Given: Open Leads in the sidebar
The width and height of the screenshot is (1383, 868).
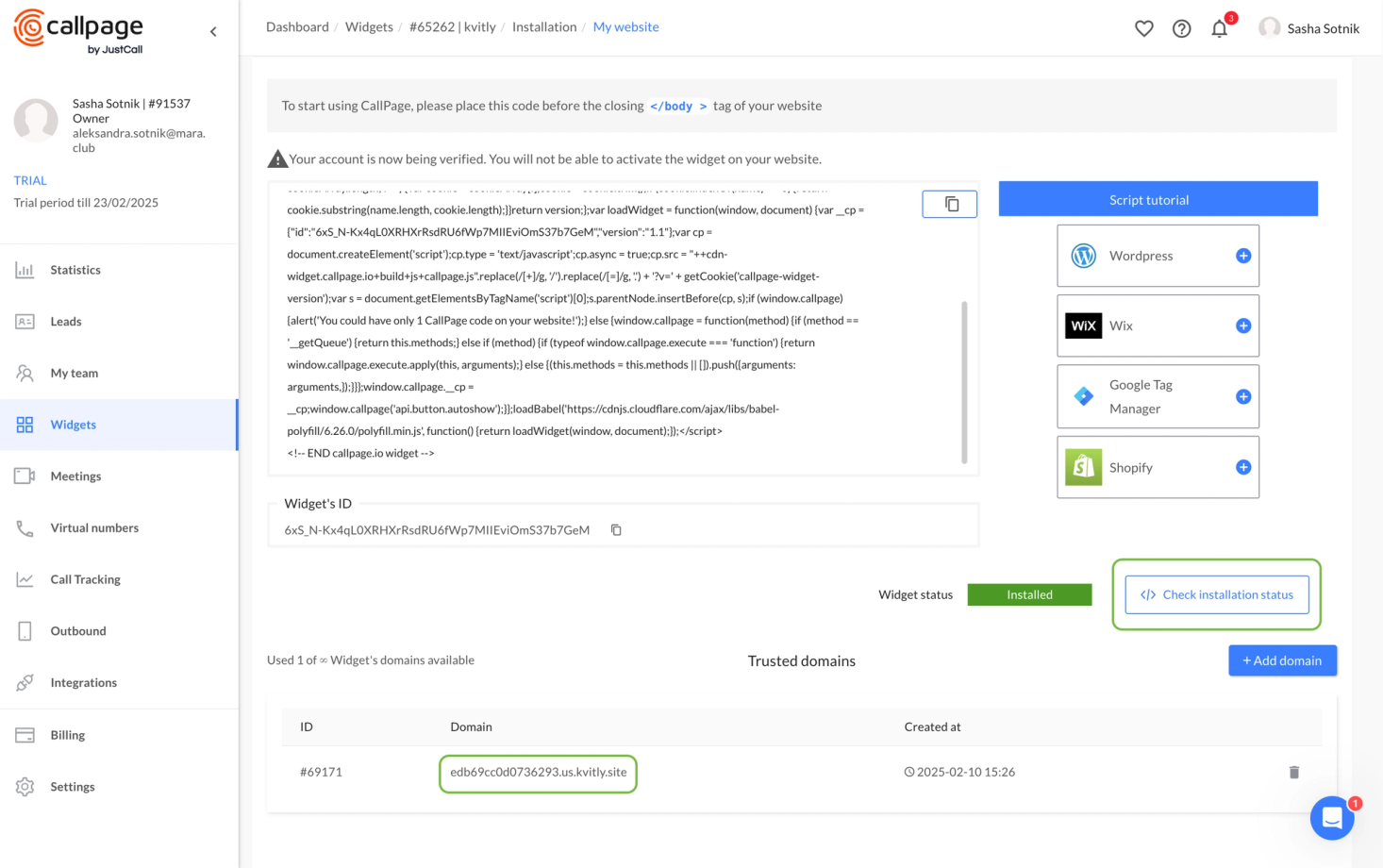Looking at the screenshot, I should [119, 322].
